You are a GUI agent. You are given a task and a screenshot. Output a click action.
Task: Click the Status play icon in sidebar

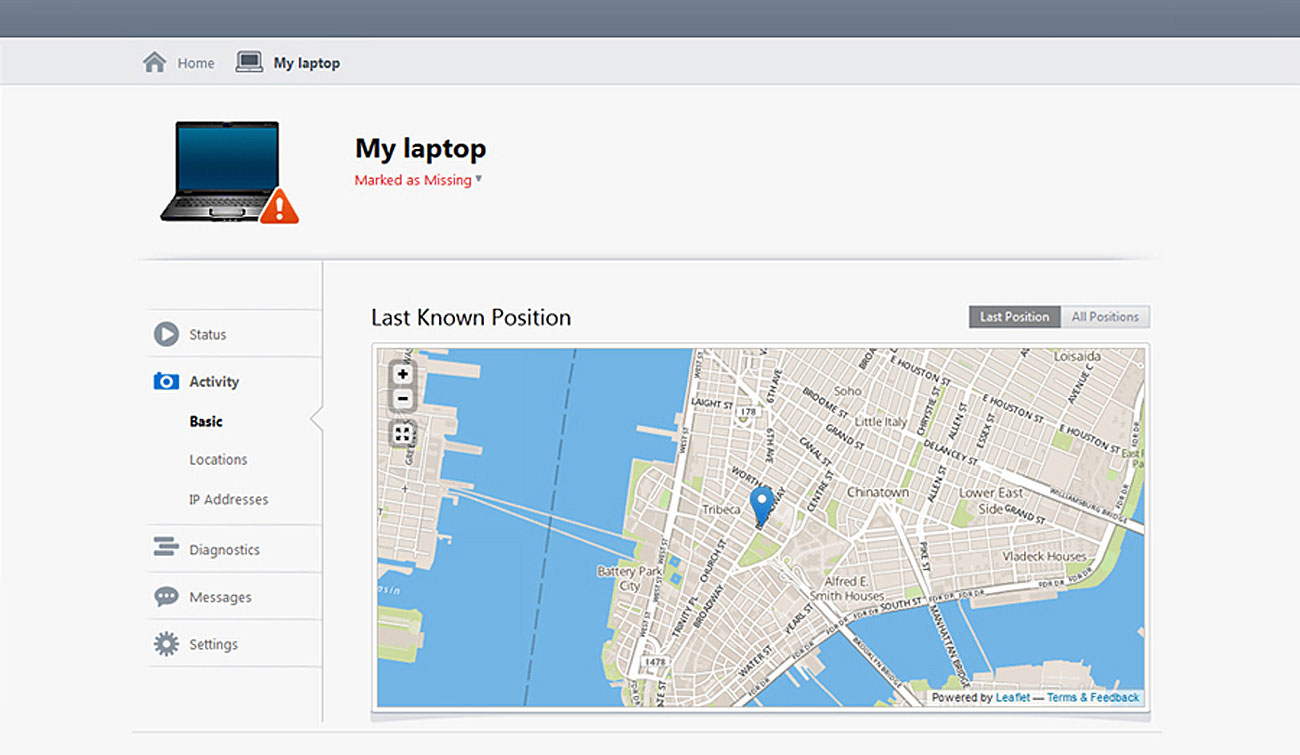click(166, 334)
